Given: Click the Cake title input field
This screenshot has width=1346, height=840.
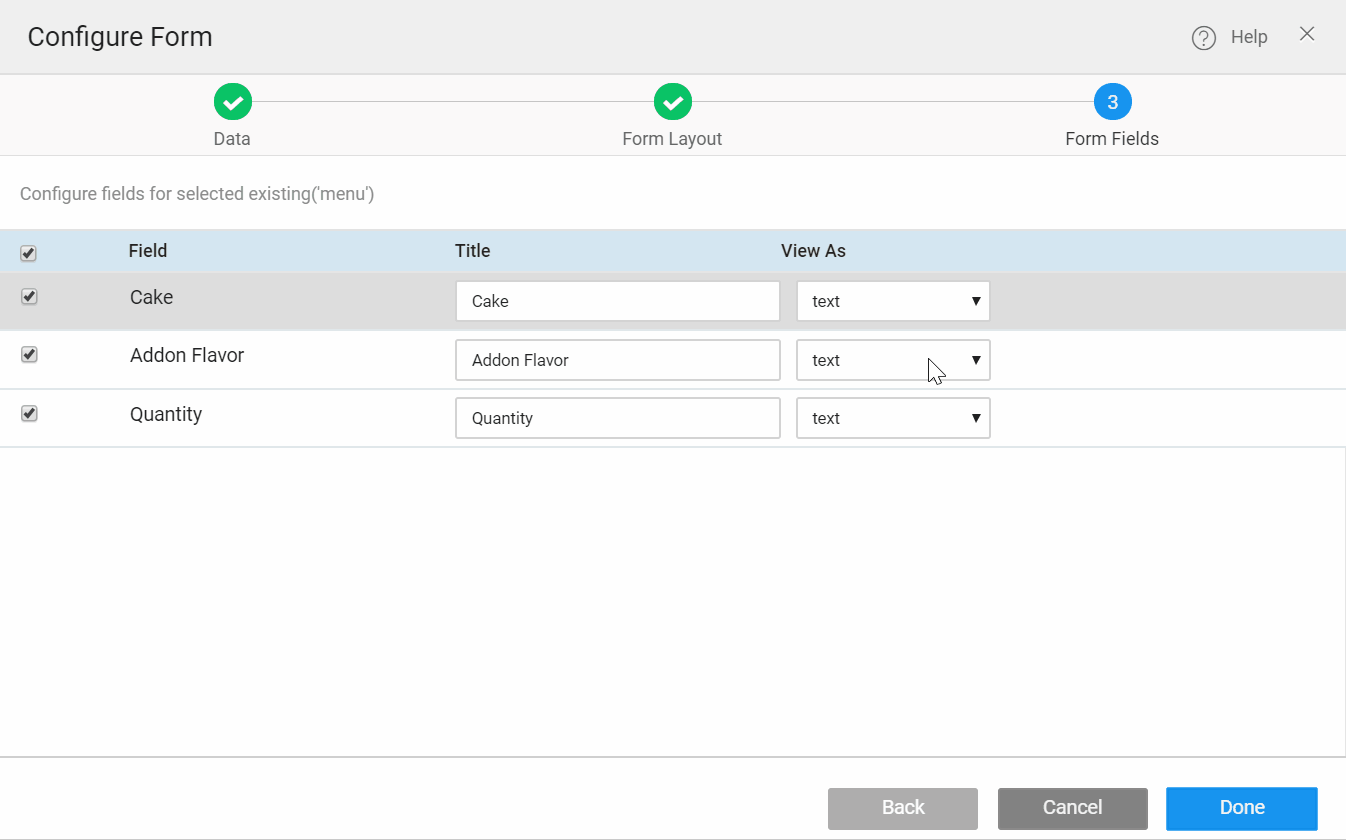Looking at the screenshot, I should point(617,301).
